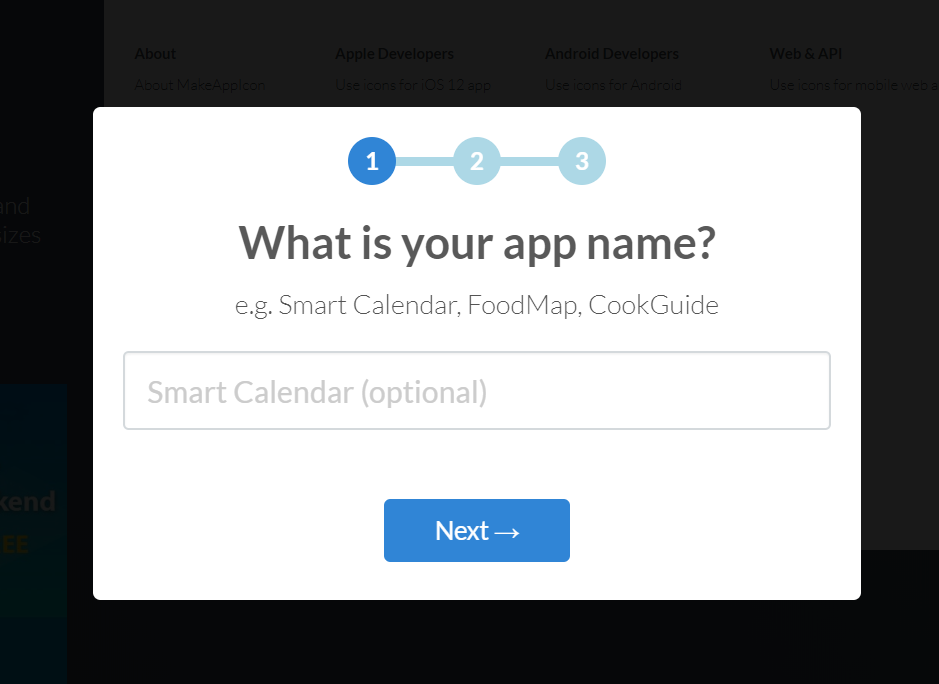This screenshot has width=939, height=684.
Task: Focus the app name text field
Action: (477, 391)
